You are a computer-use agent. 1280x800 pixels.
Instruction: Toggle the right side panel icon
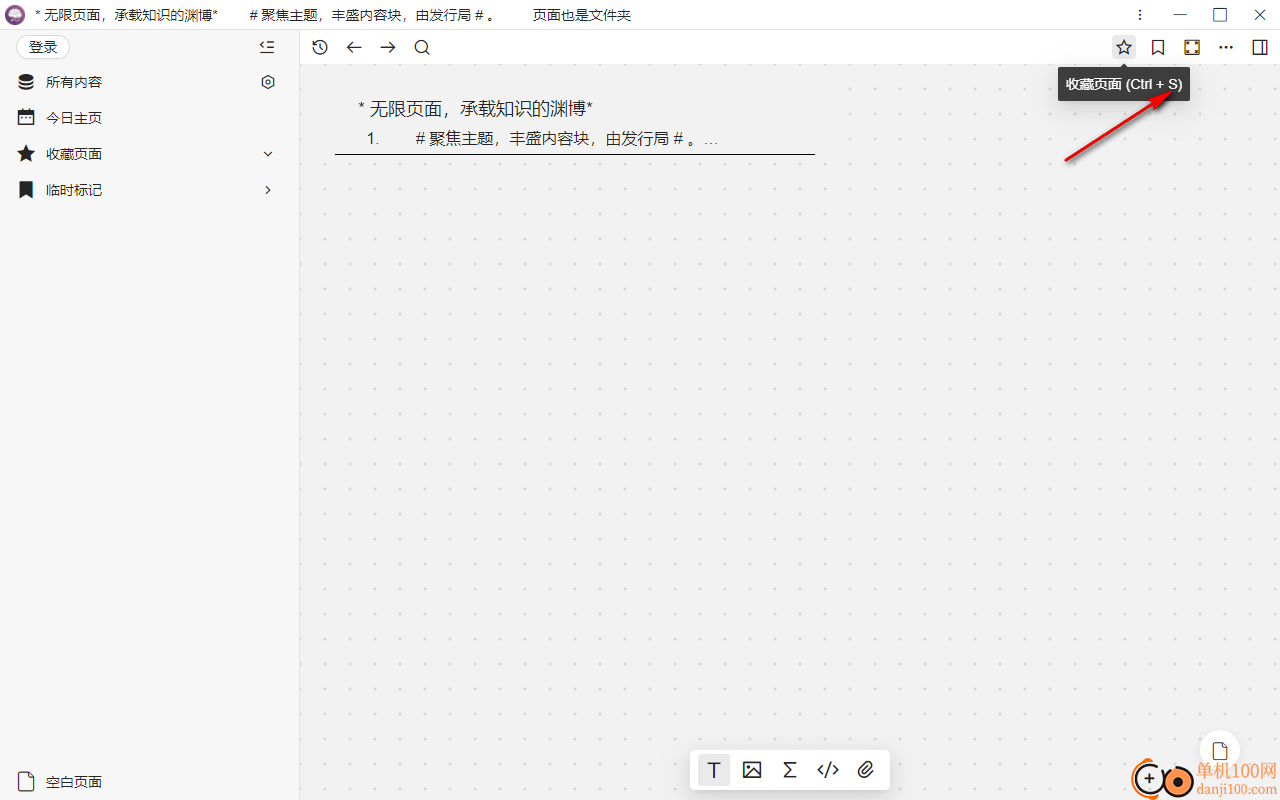coord(1260,47)
